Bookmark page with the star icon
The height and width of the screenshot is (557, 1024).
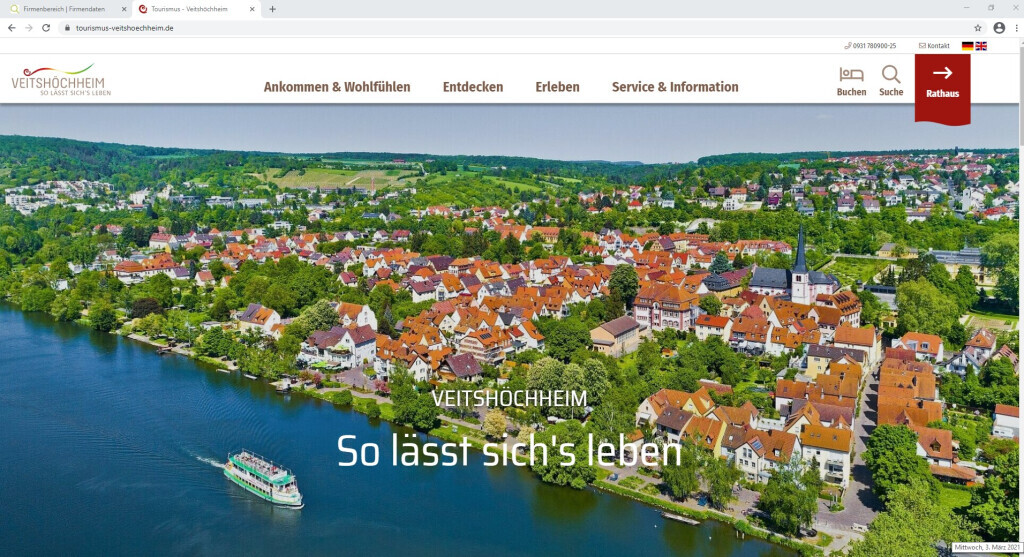click(978, 28)
